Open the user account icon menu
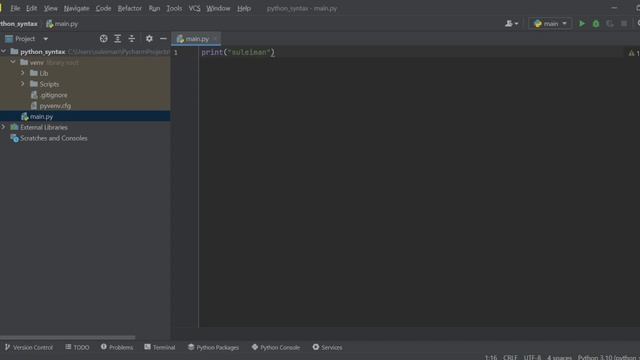Image resolution: width=640 pixels, height=360 pixels. [511, 24]
